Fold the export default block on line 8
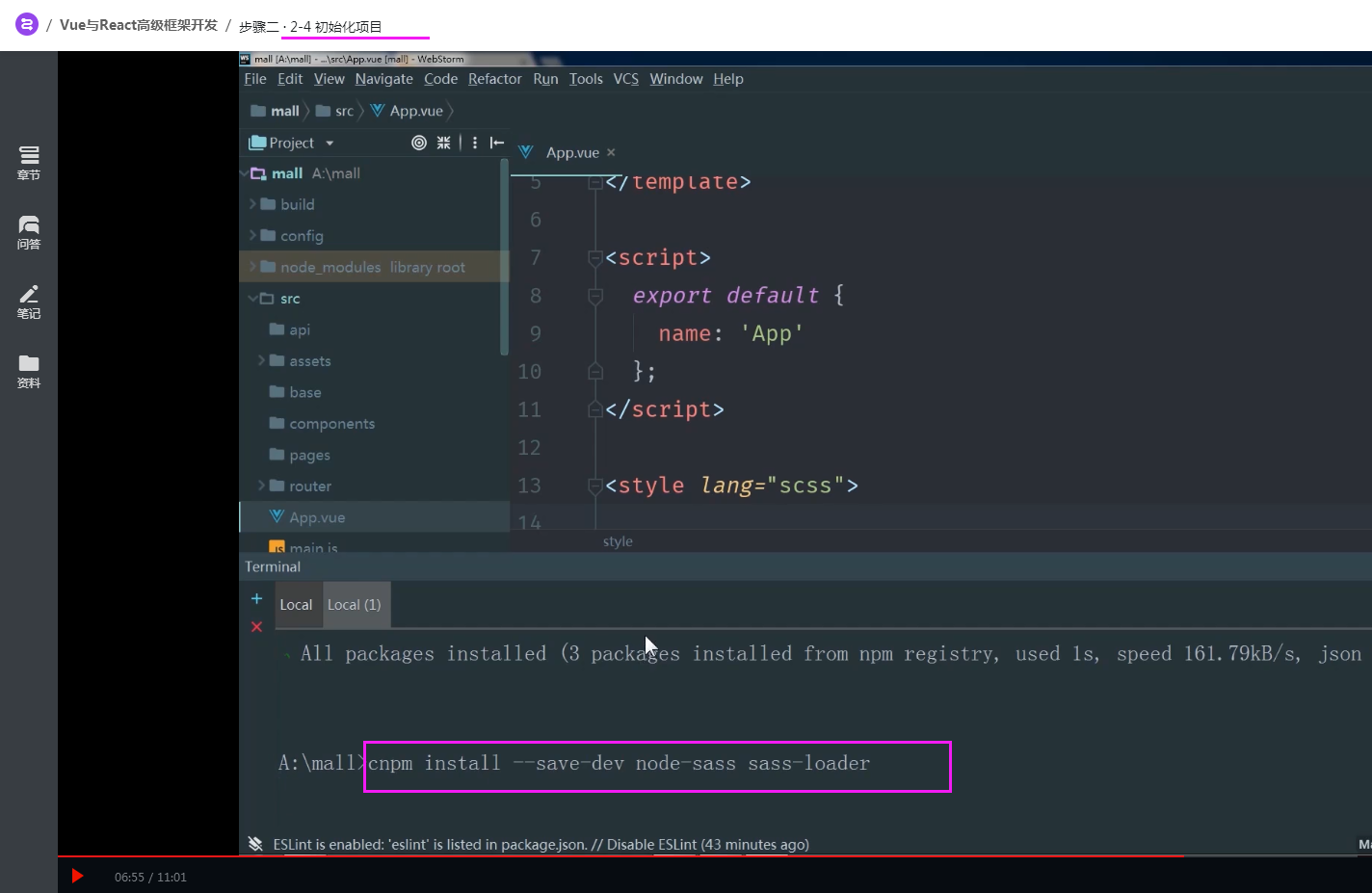The height and width of the screenshot is (893, 1372). point(595,296)
